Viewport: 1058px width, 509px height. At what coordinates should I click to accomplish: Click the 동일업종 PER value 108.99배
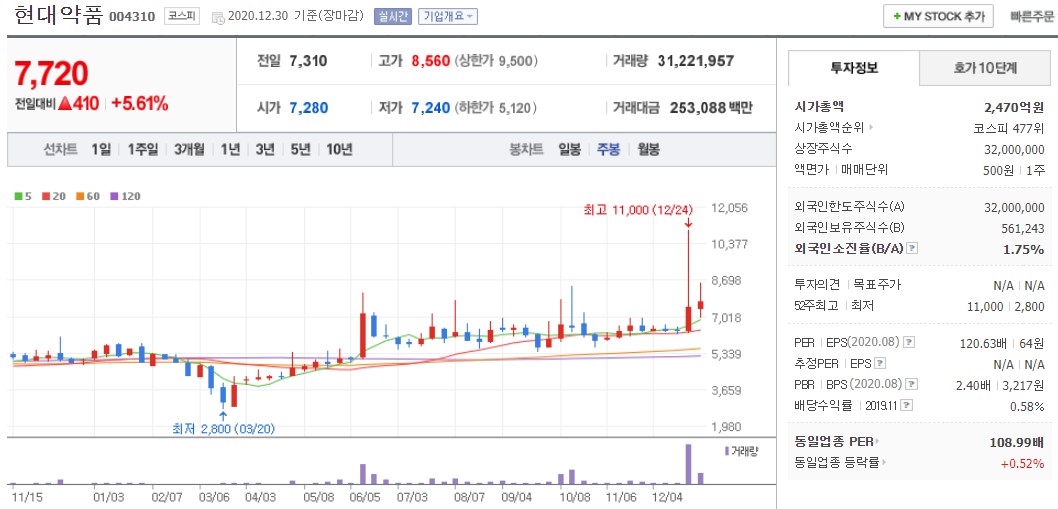tap(1016, 442)
